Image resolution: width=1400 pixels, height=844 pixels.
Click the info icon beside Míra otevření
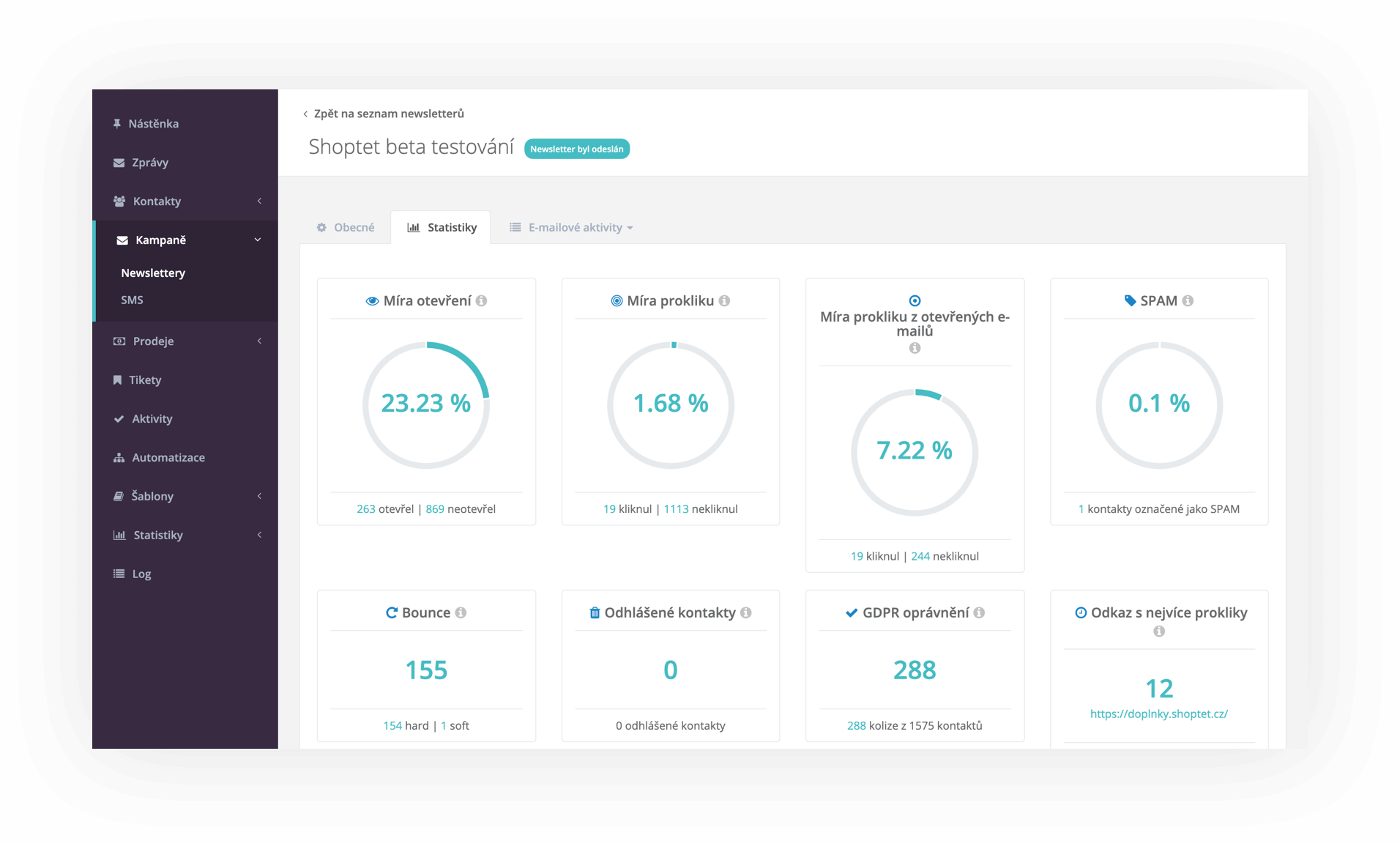481,301
